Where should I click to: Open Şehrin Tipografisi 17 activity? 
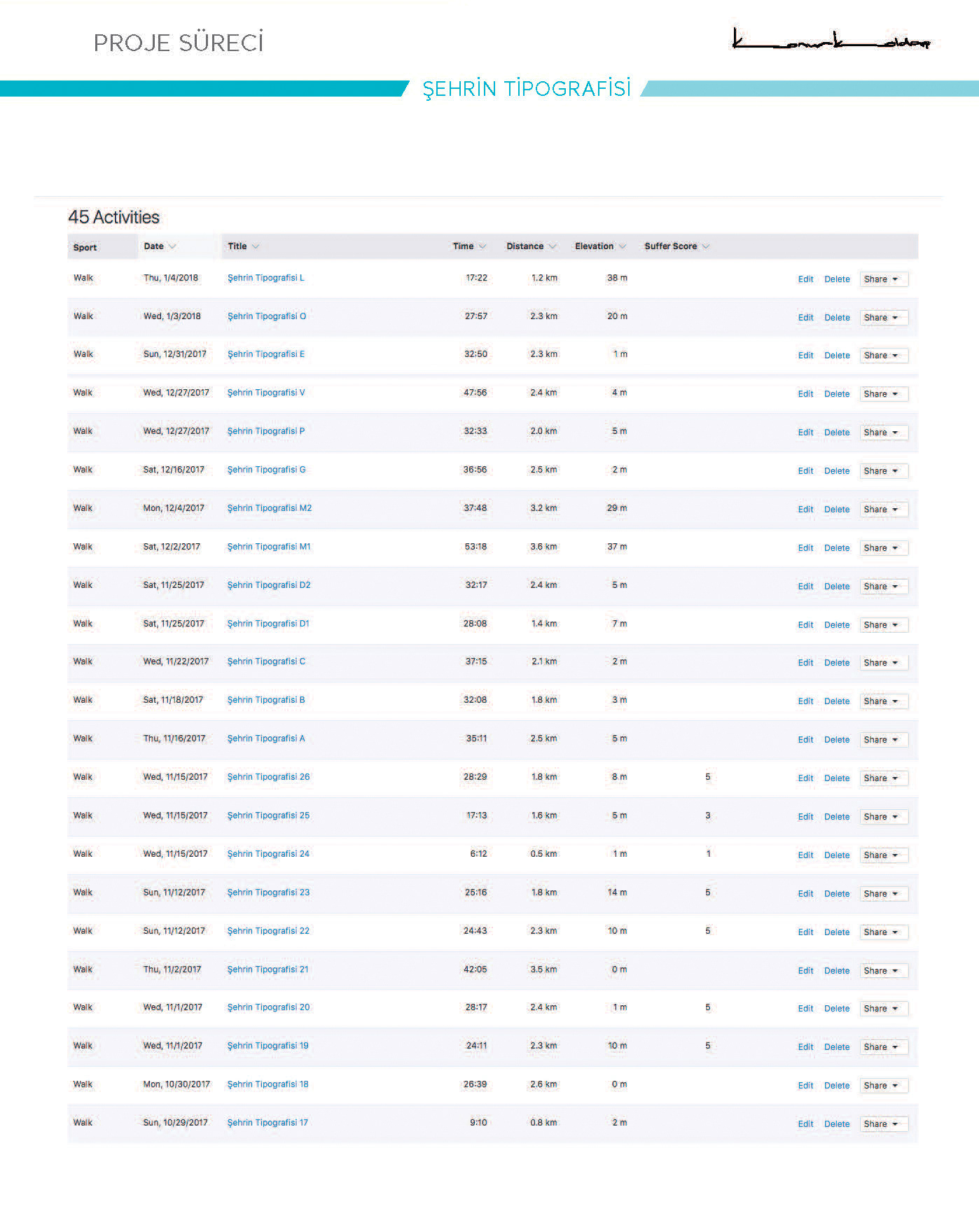tap(268, 1123)
